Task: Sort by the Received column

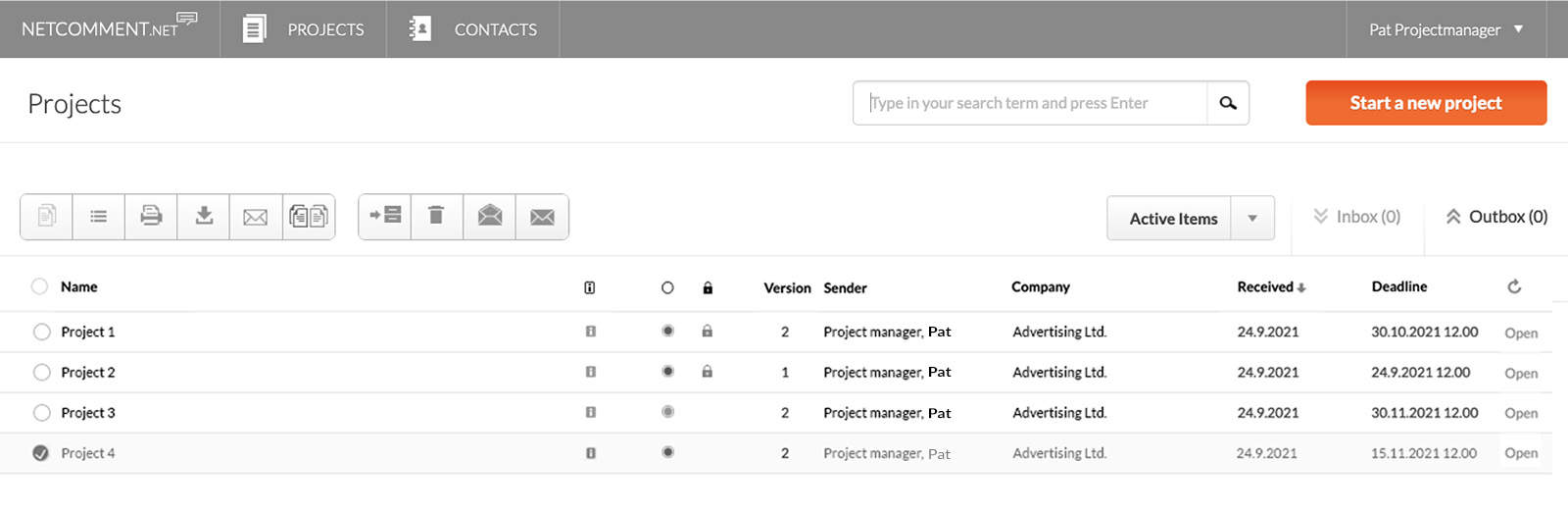Action: [1270, 287]
